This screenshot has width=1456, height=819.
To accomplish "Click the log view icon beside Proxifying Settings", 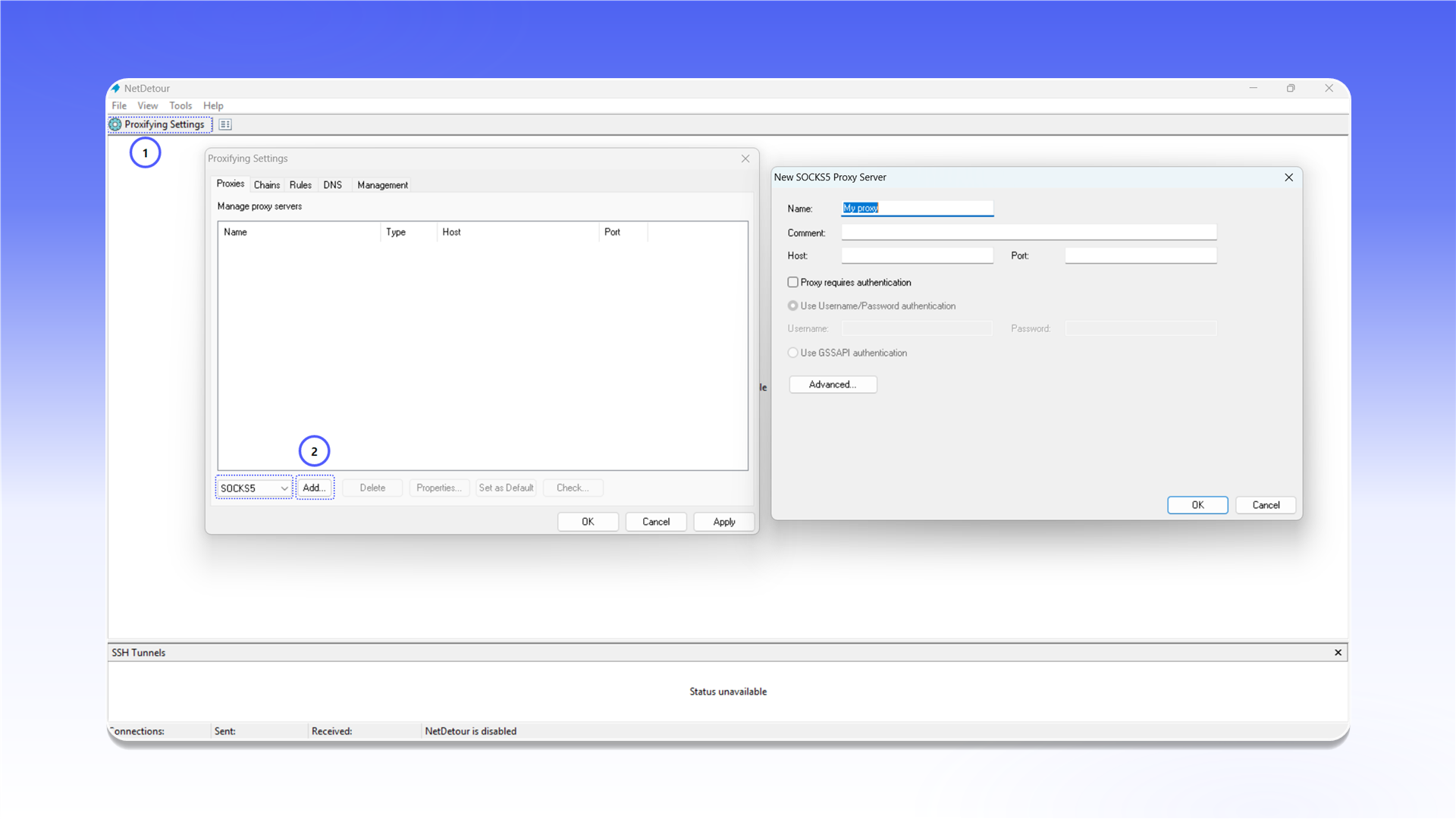I will click(x=225, y=124).
